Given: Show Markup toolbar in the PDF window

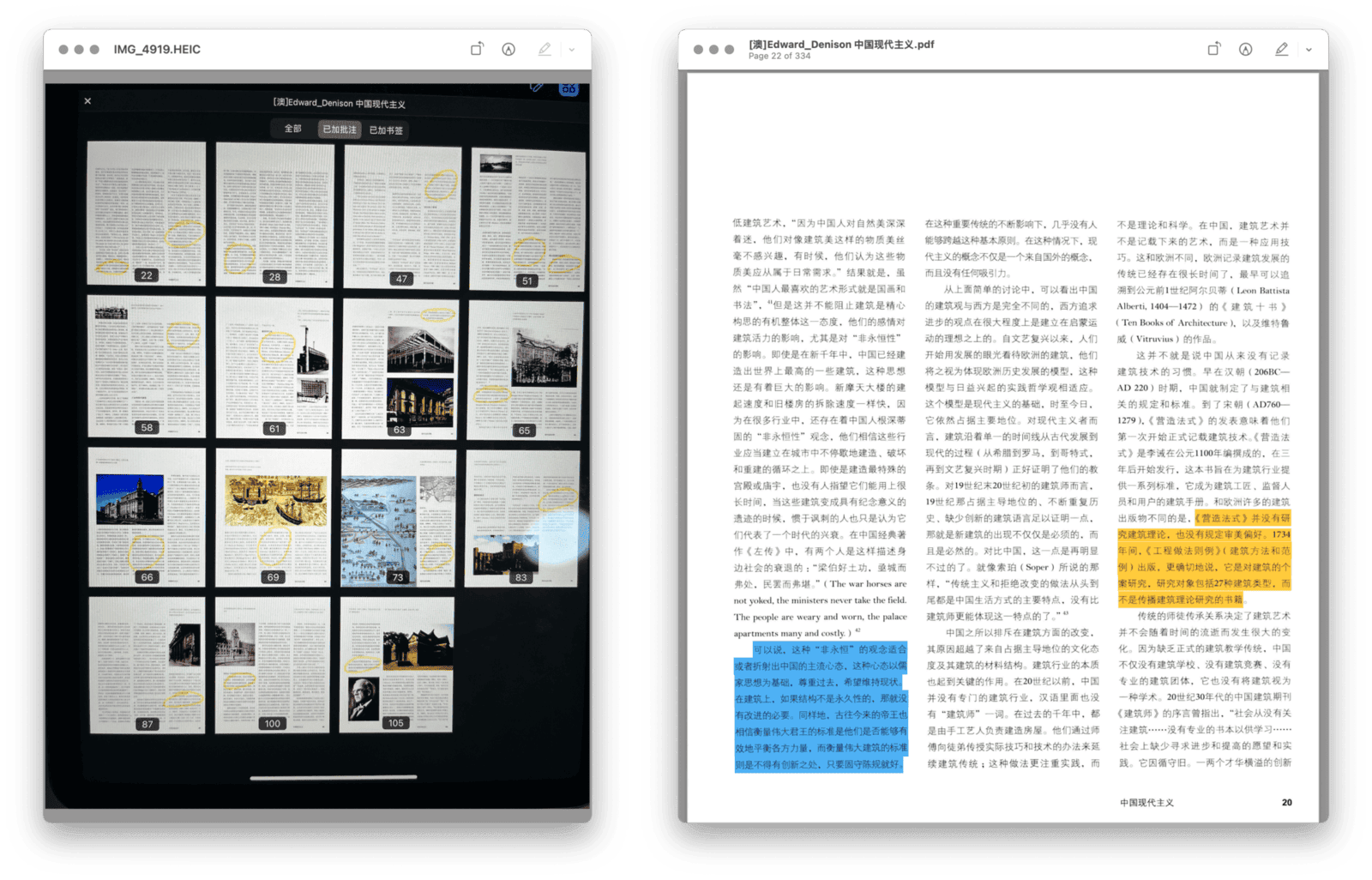Looking at the screenshot, I should click(x=1245, y=50).
